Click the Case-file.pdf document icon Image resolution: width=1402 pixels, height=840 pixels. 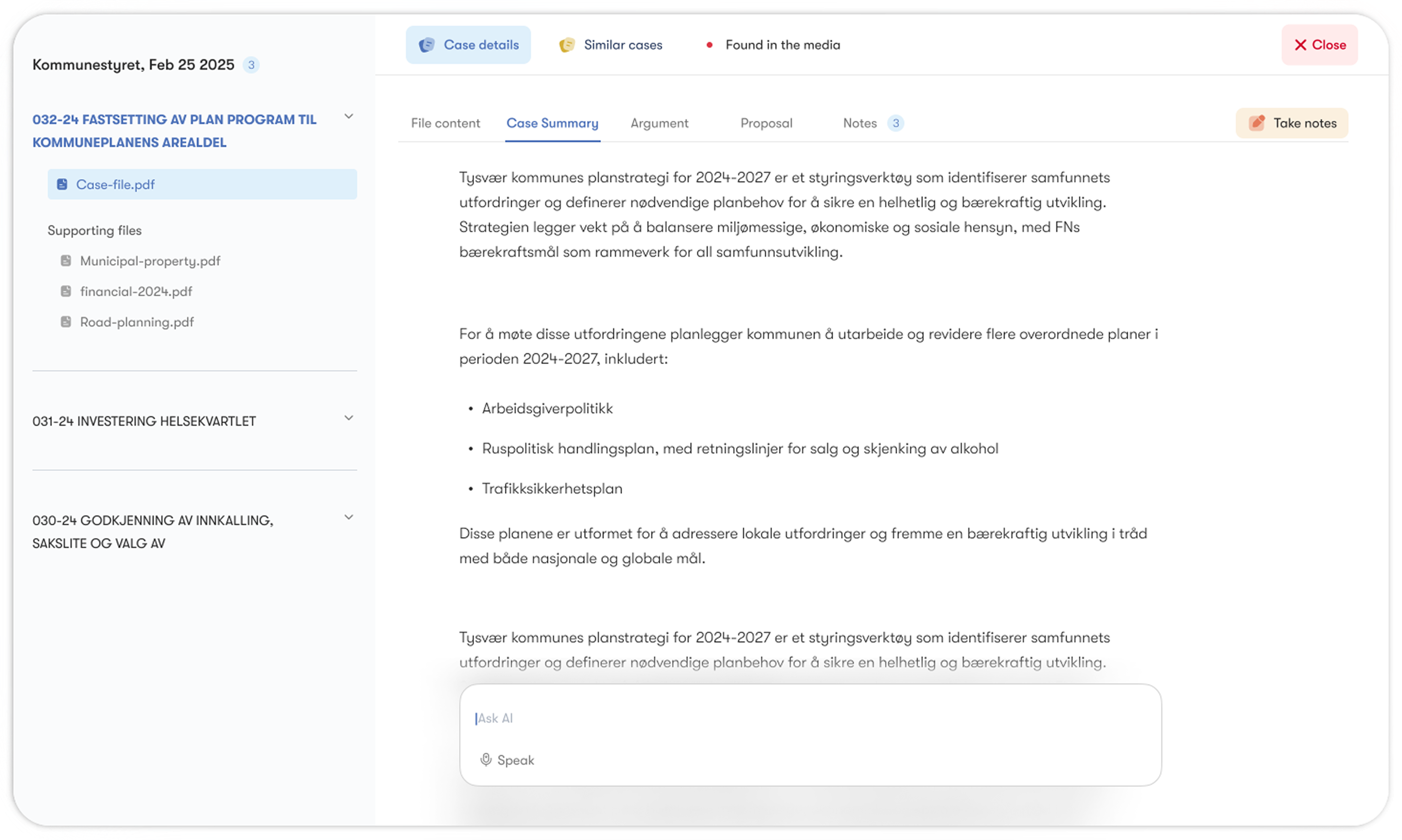pos(62,184)
